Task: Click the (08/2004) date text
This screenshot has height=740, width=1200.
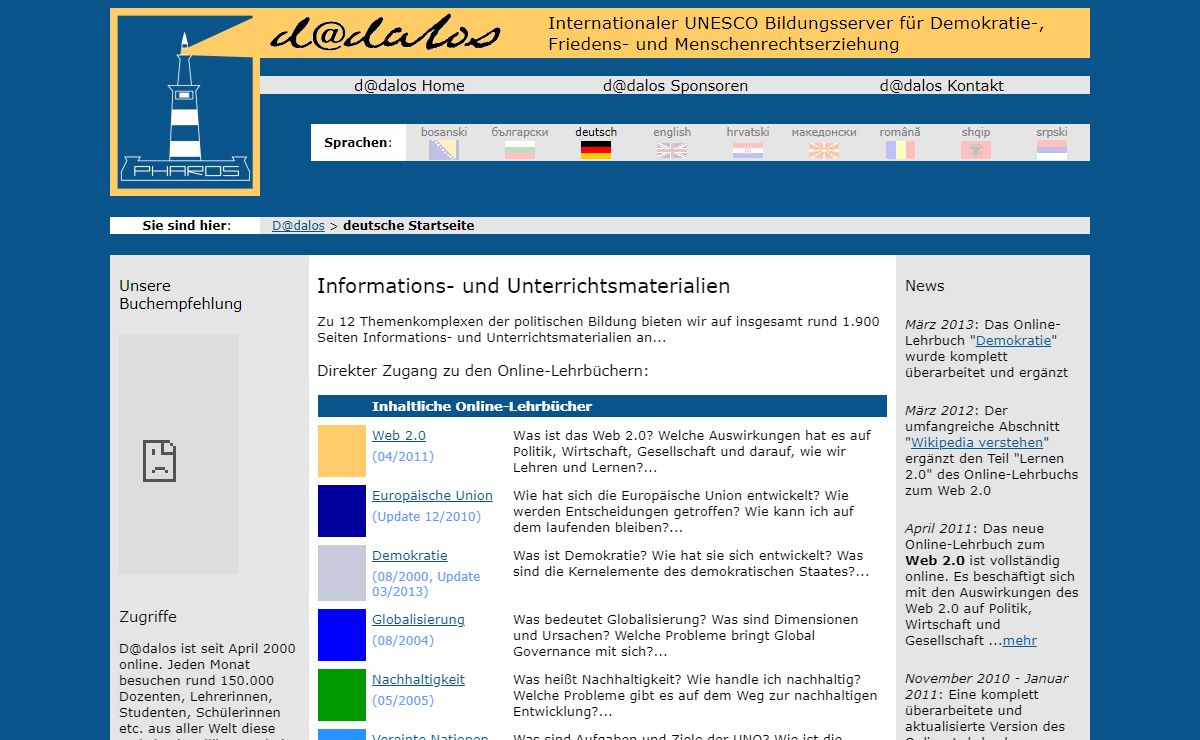Action: pos(403,641)
